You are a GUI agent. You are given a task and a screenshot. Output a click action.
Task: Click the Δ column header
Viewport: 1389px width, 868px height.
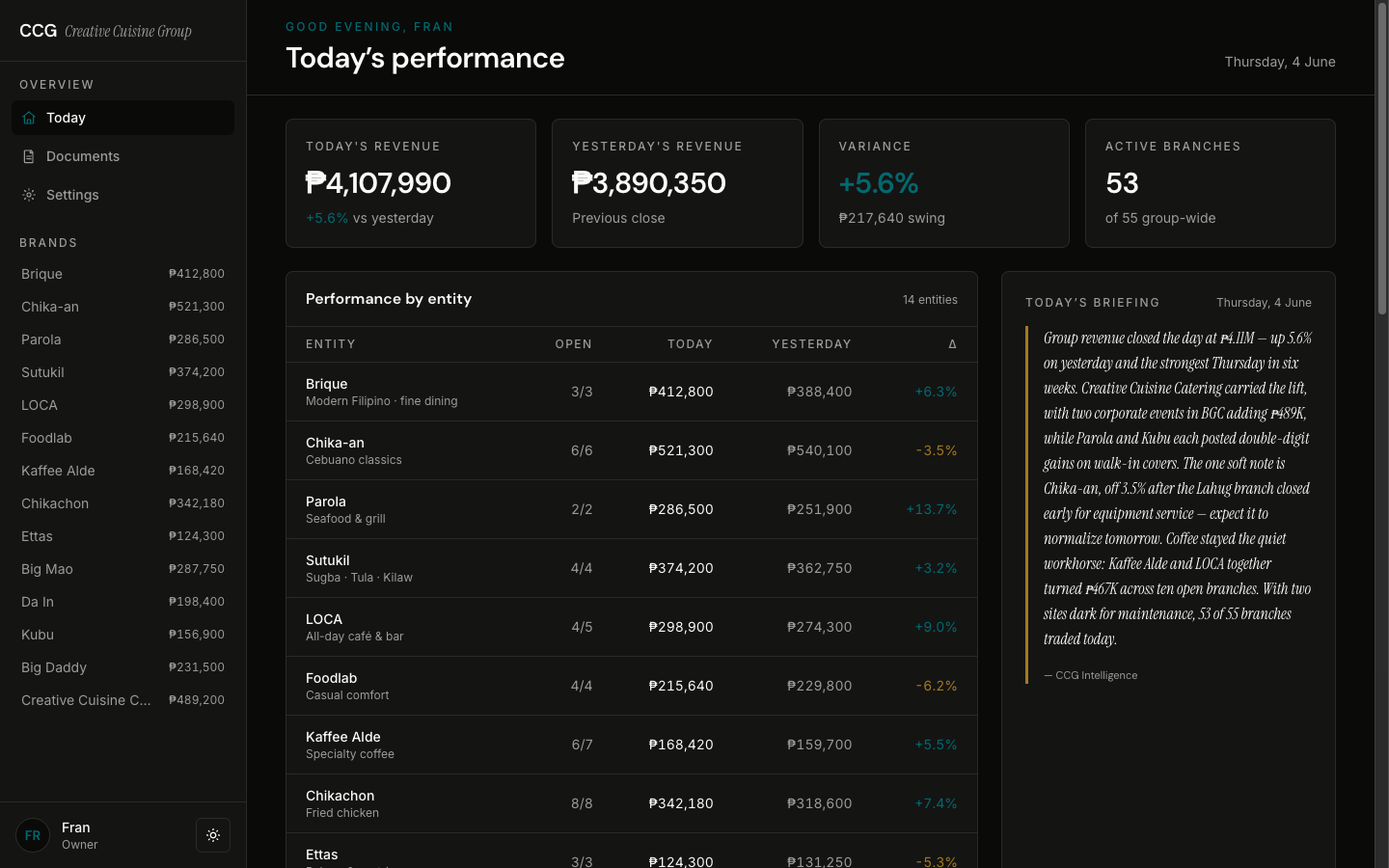click(952, 344)
